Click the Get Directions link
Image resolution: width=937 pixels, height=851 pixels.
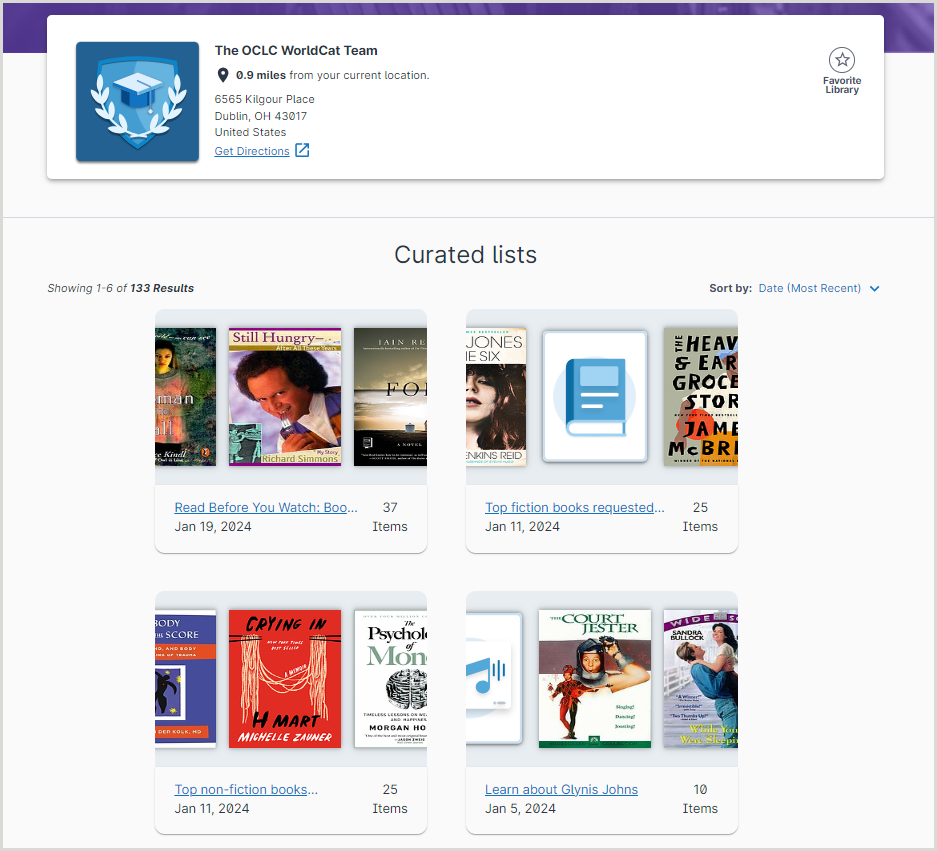(x=251, y=150)
